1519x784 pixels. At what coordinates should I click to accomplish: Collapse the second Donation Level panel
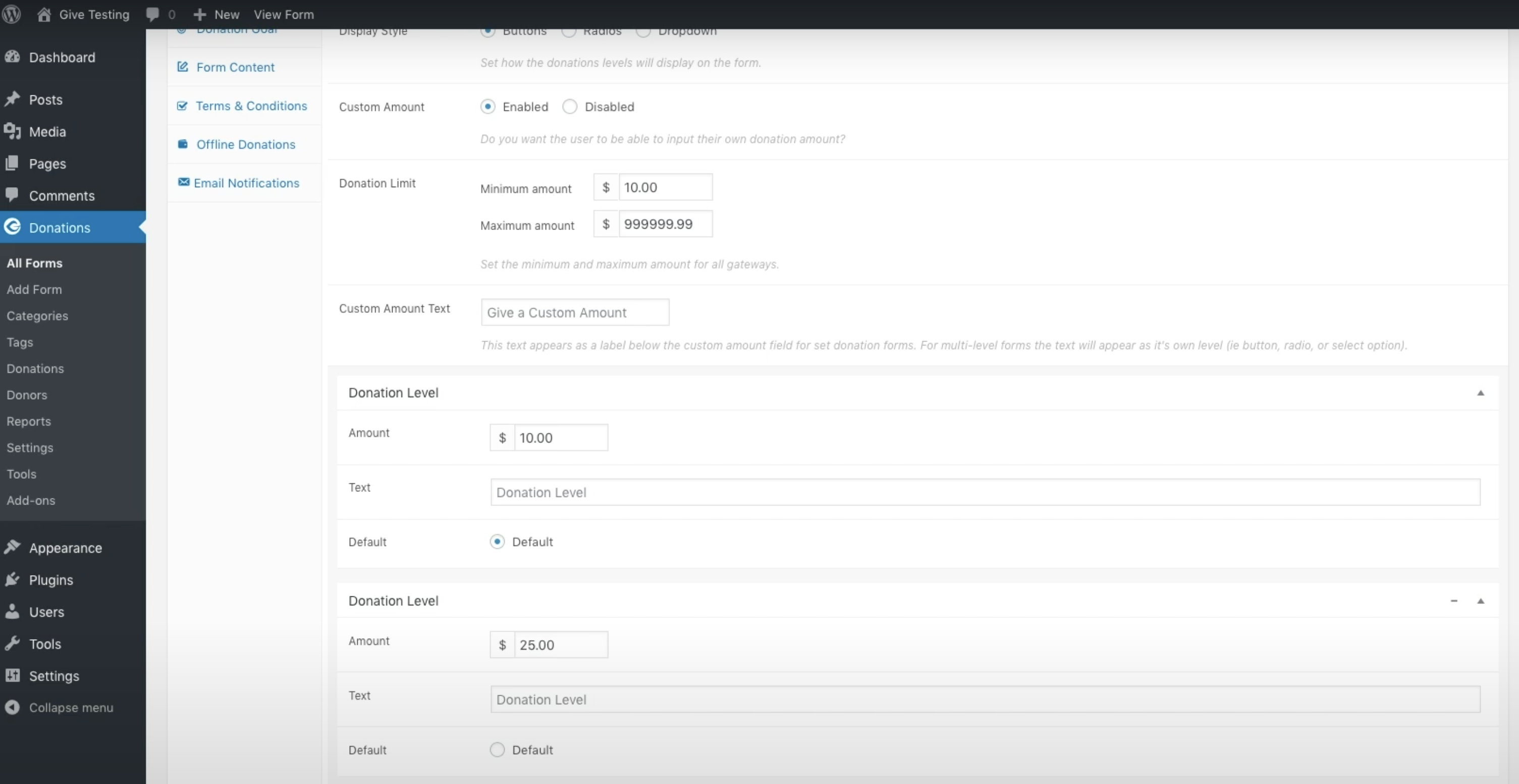pos(1480,601)
